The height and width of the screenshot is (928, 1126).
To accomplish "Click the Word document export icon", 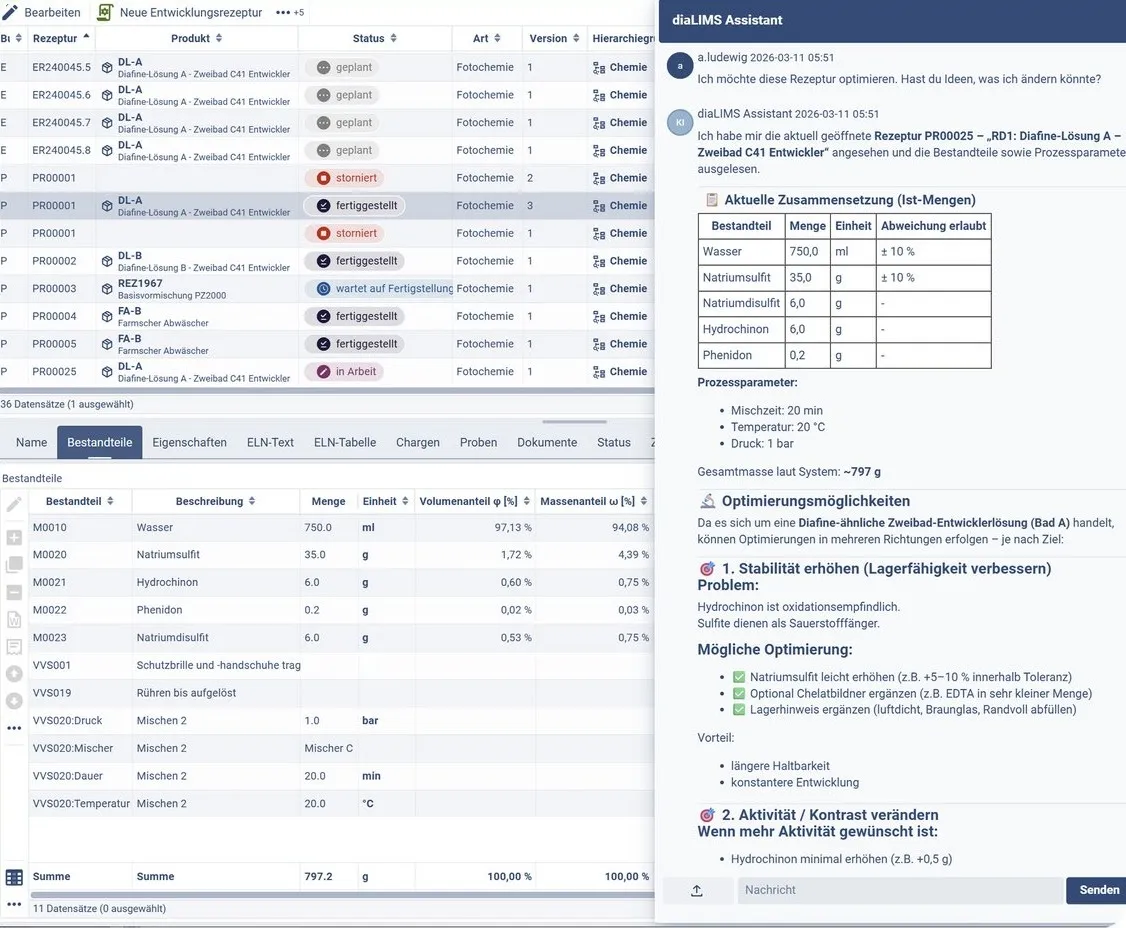I will 14,619.
